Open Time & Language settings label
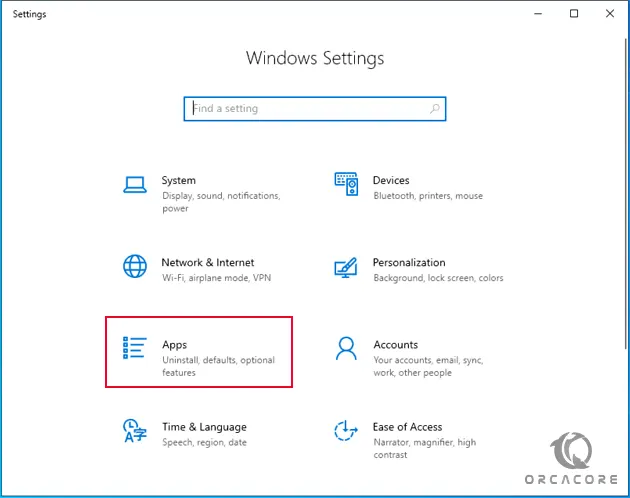Screen dimensions: 630x498 204,427
